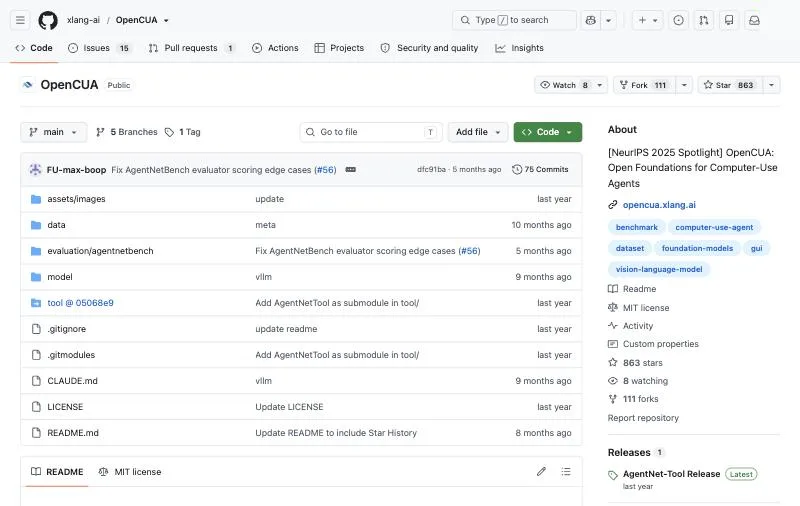Open the CLAUDE.md file
800x506 pixels.
[72, 381]
